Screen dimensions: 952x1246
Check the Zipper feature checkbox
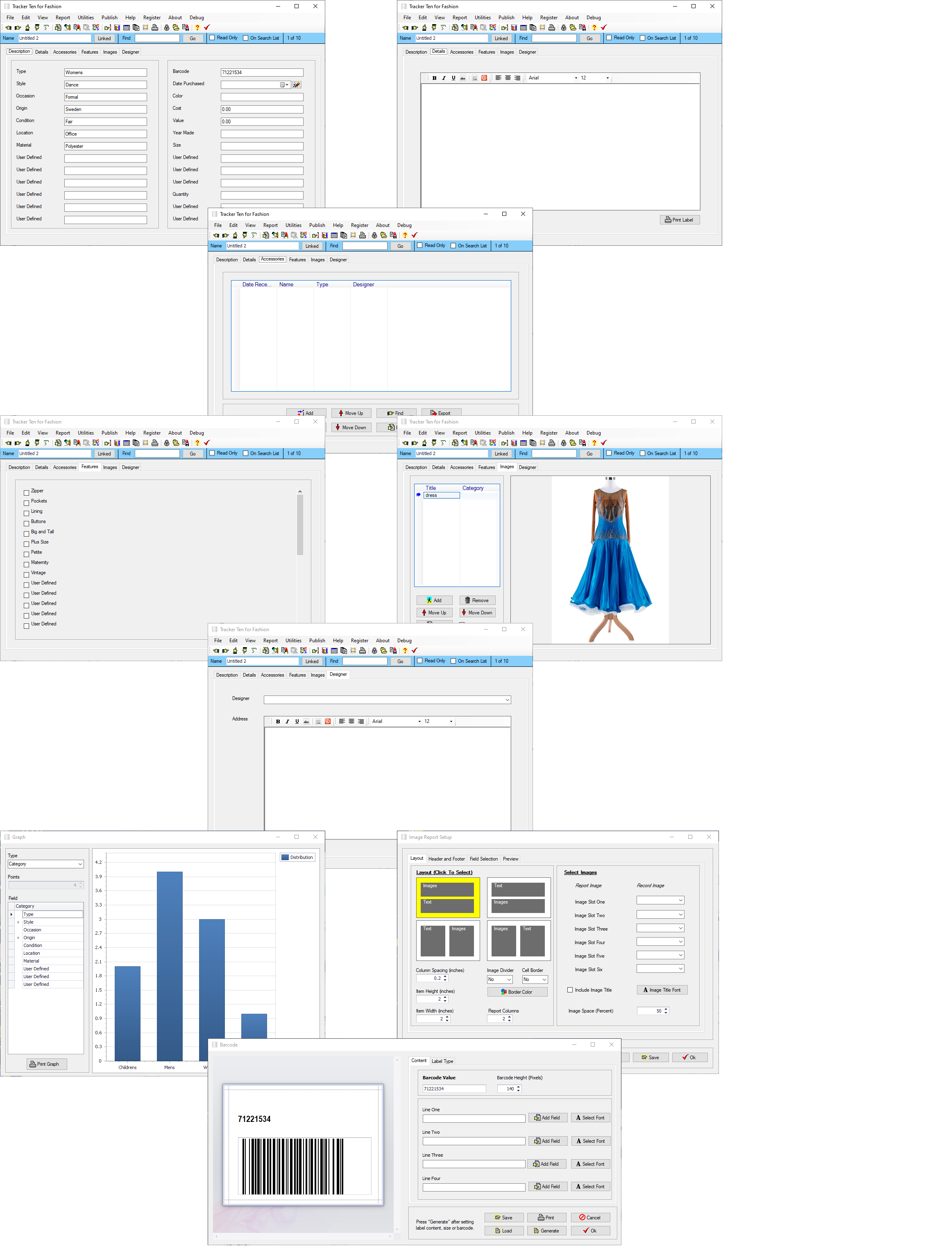point(27,492)
